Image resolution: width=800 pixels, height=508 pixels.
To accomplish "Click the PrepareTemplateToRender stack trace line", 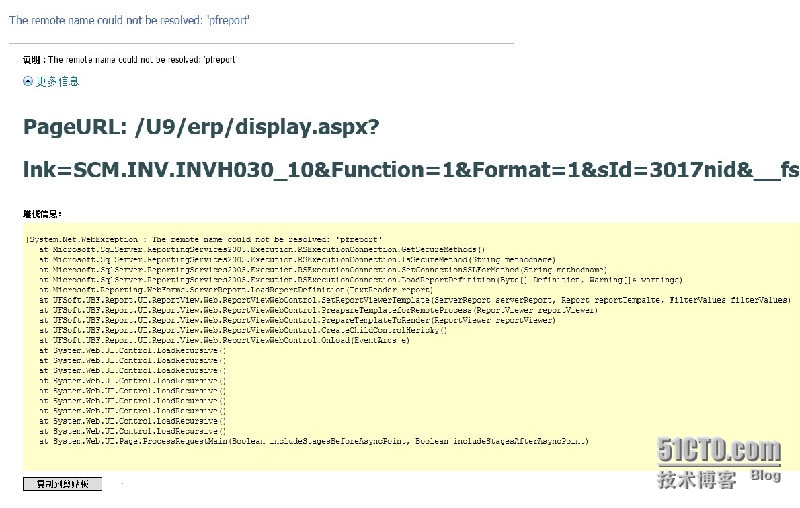I will [297, 320].
